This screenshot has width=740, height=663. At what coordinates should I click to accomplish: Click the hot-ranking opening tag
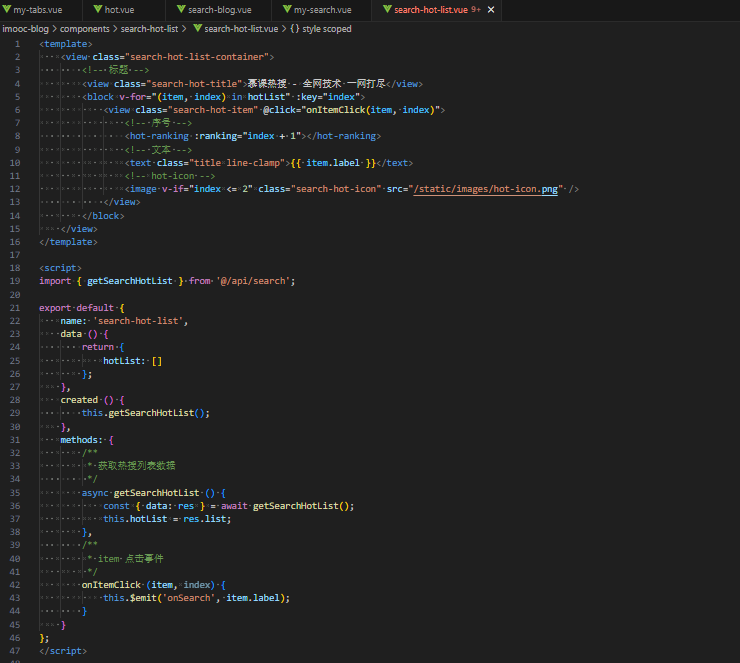point(159,136)
